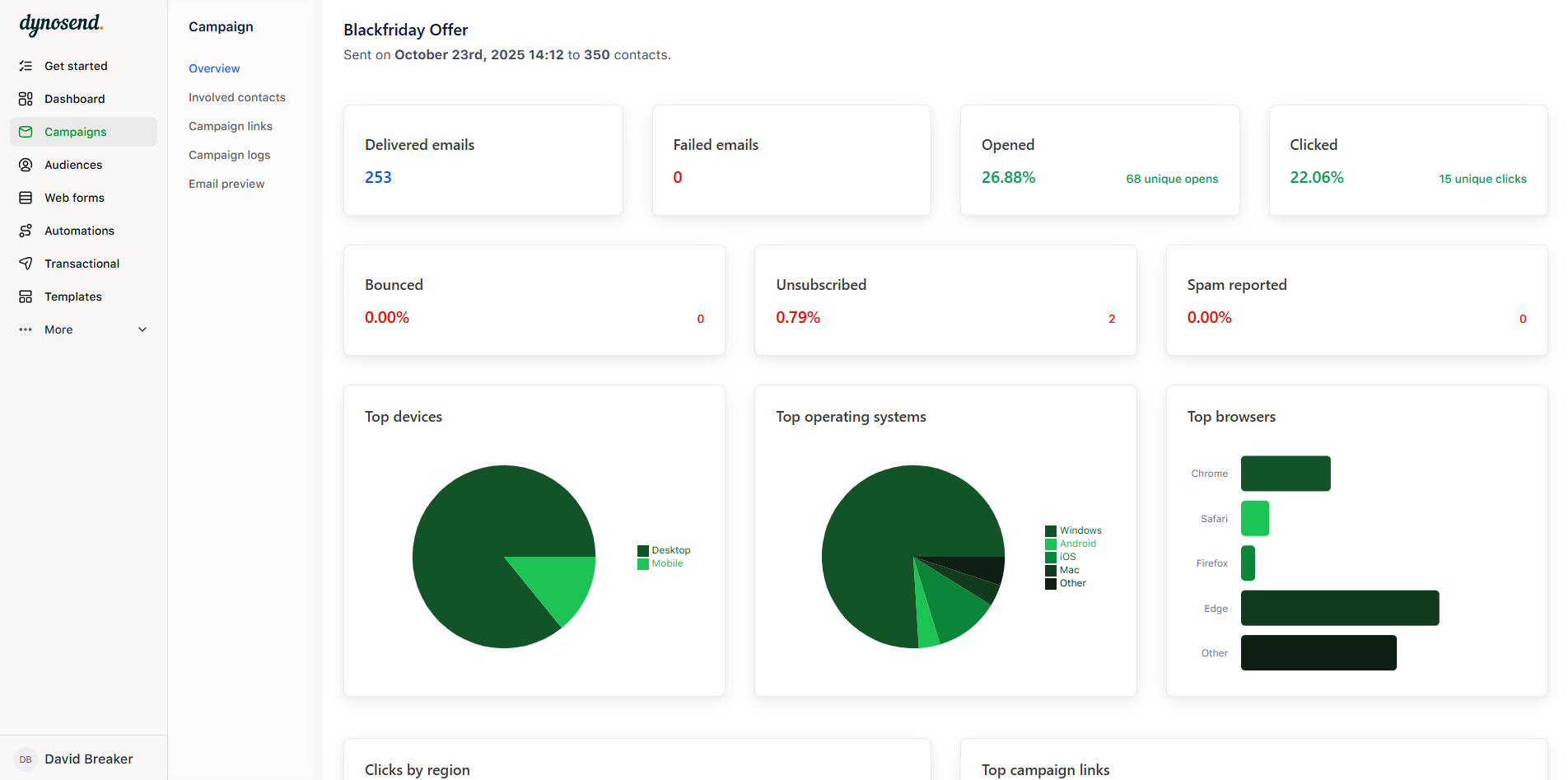1568x780 pixels.
Task: Click the Templates icon
Action: [26, 297]
